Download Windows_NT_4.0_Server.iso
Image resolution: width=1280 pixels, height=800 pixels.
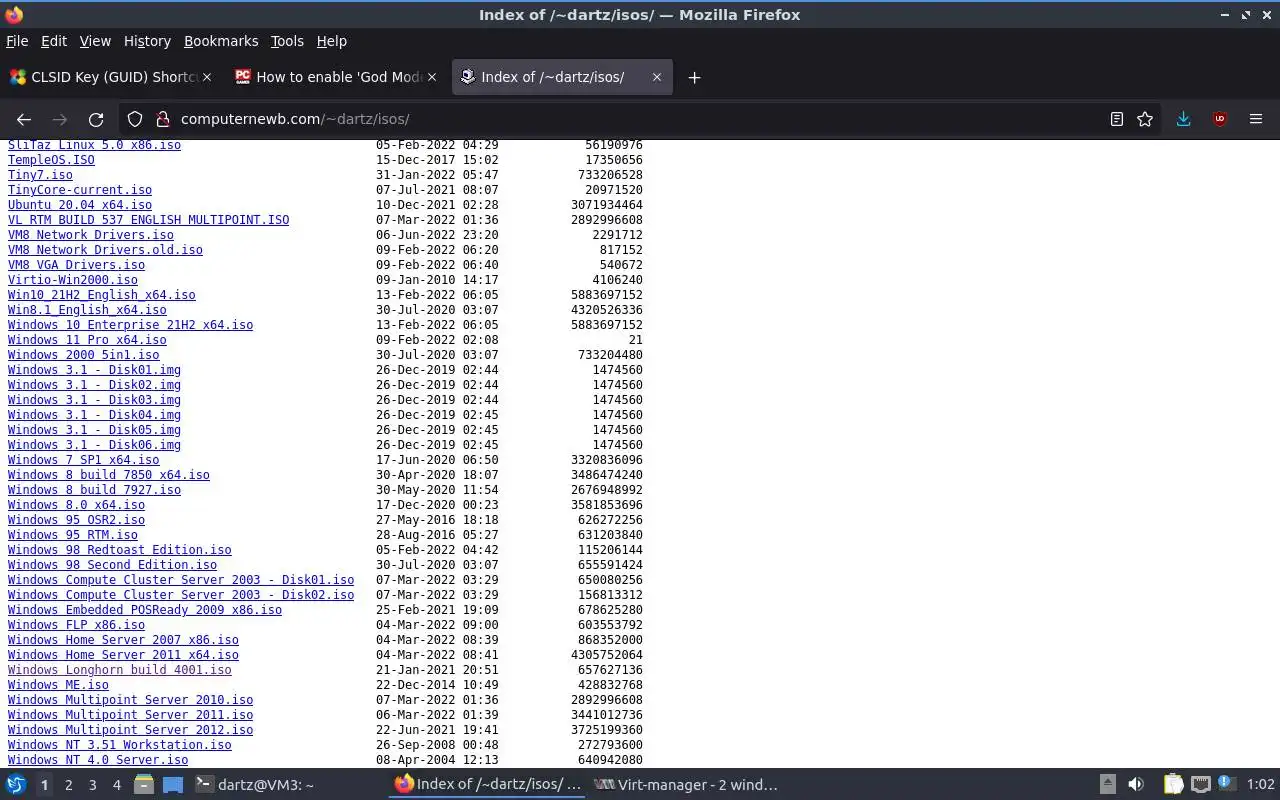(x=98, y=760)
